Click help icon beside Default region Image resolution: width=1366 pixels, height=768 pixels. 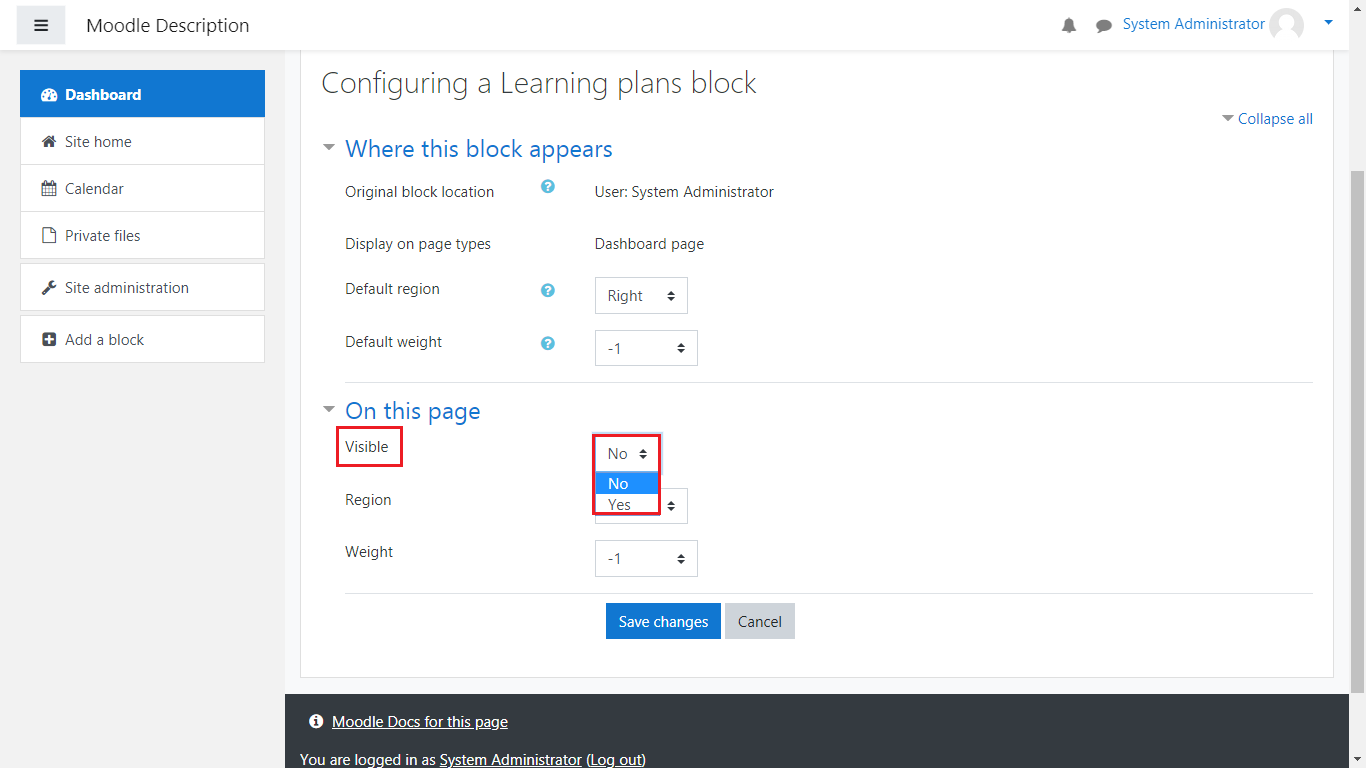pos(548,290)
